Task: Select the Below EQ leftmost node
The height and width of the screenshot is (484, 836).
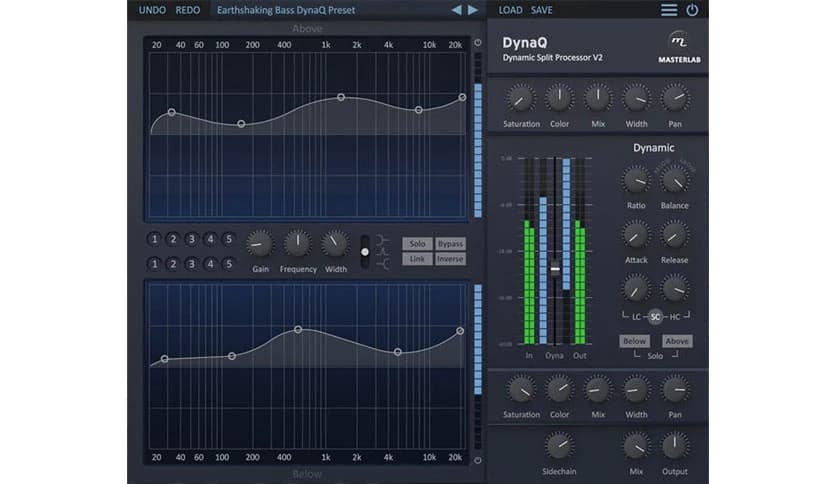Action: pyautogui.click(x=164, y=359)
